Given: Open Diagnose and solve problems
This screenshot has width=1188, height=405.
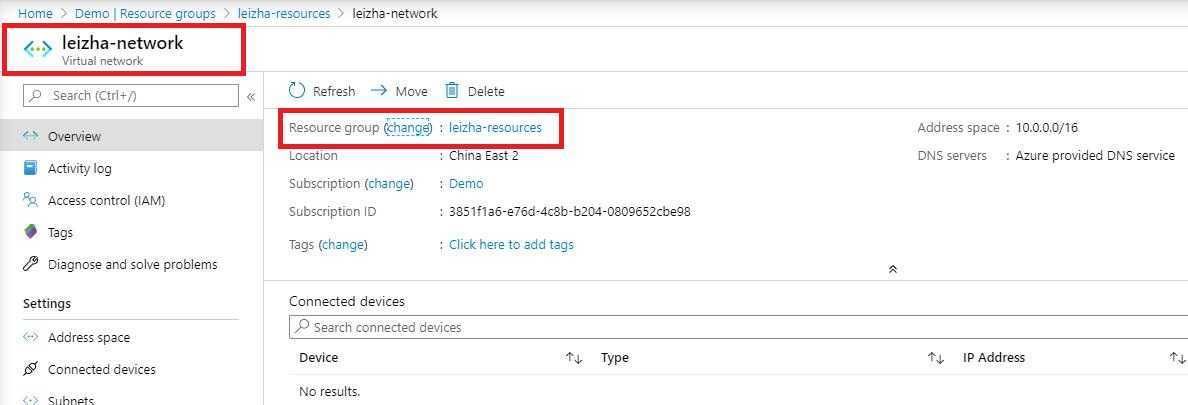Looking at the screenshot, I should (x=131, y=264).
